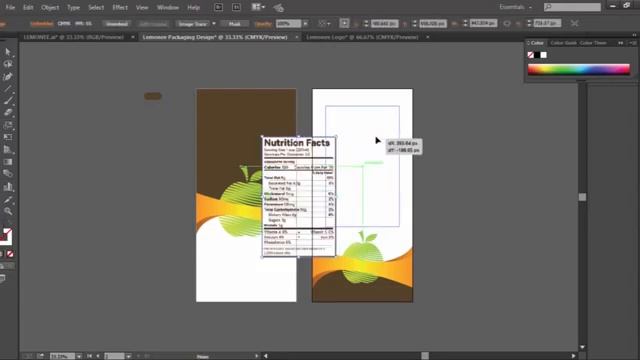Open the Type menu
The image size is (640, 360).
tap(73, 7)
